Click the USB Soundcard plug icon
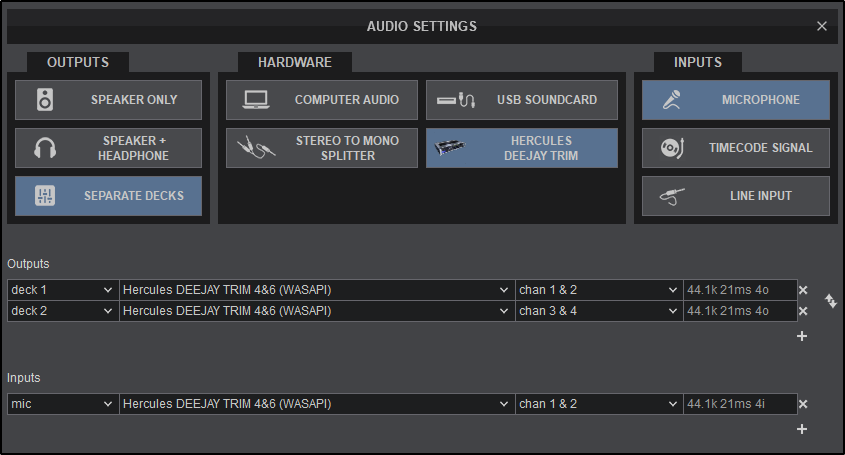The height and width of the screenshot is (455, 845). (x=460, y=100)
